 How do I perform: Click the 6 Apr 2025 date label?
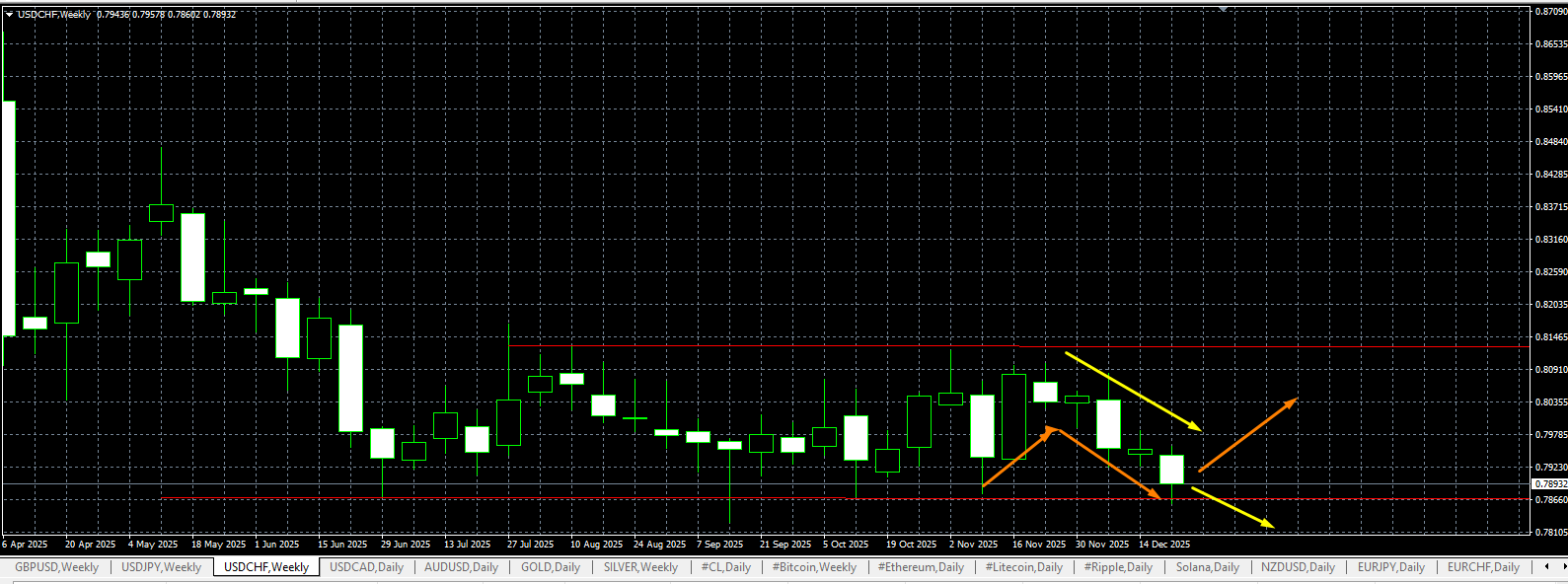click(x=25, y=545)
